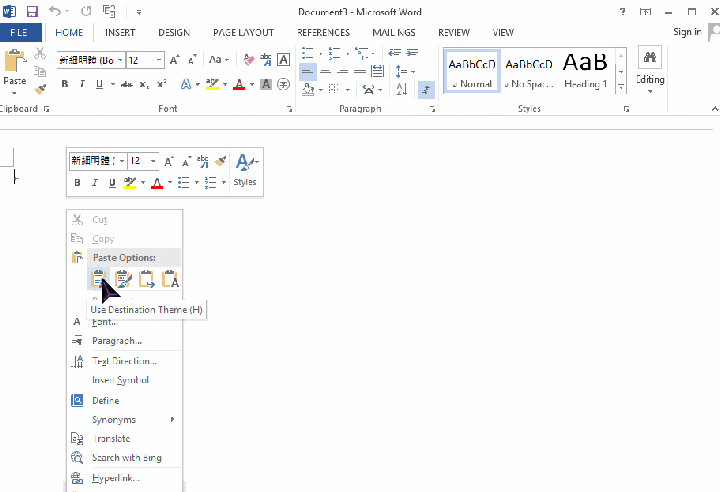This screenshot has width=720, height=492.
Task: Apply red font color in mini toolbar
Action: (x=157, y=183)
